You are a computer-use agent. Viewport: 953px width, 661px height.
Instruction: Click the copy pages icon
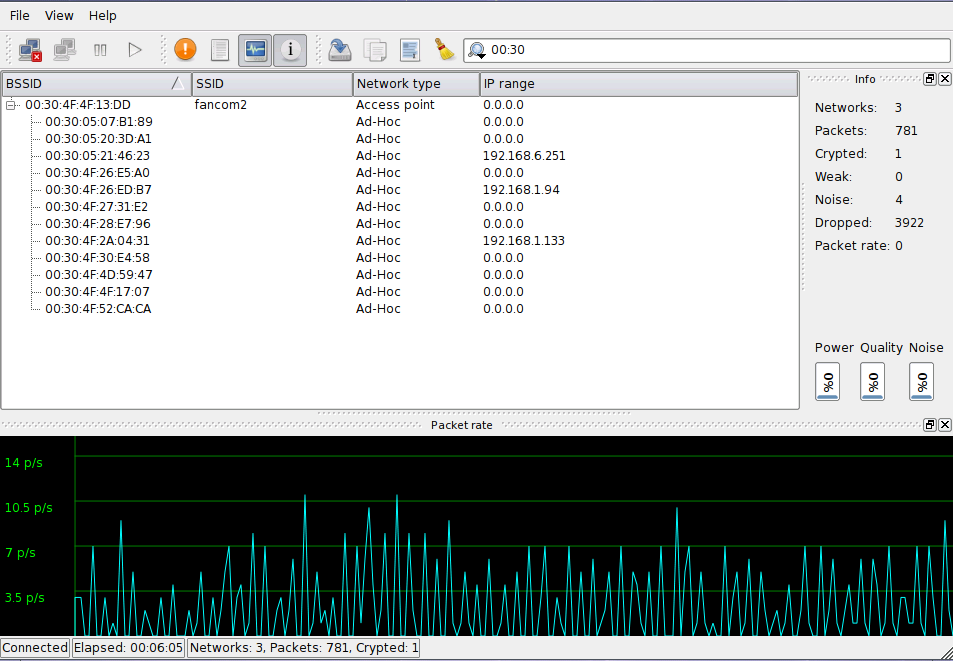click(x=375, y=50)
